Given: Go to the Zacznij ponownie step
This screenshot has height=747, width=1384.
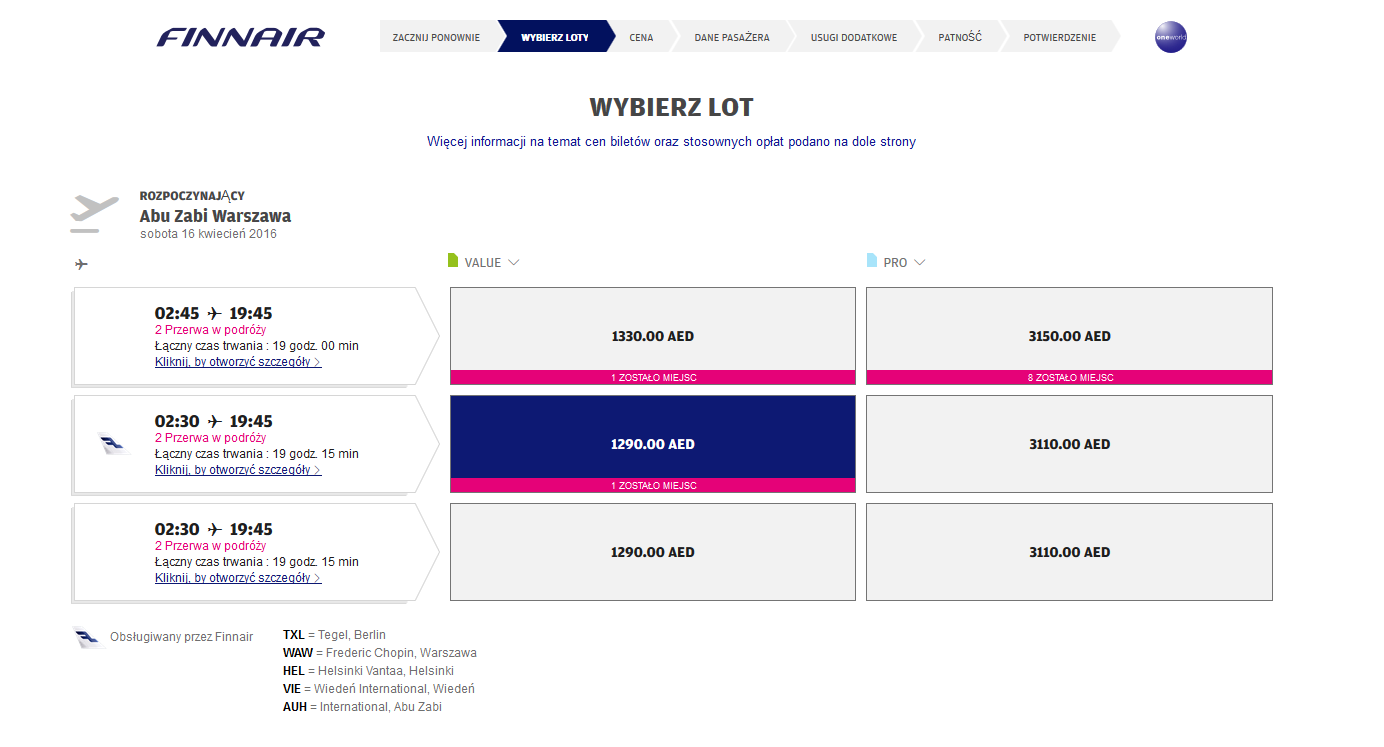Looking at the screenshot, I should [x=436, y=38].
